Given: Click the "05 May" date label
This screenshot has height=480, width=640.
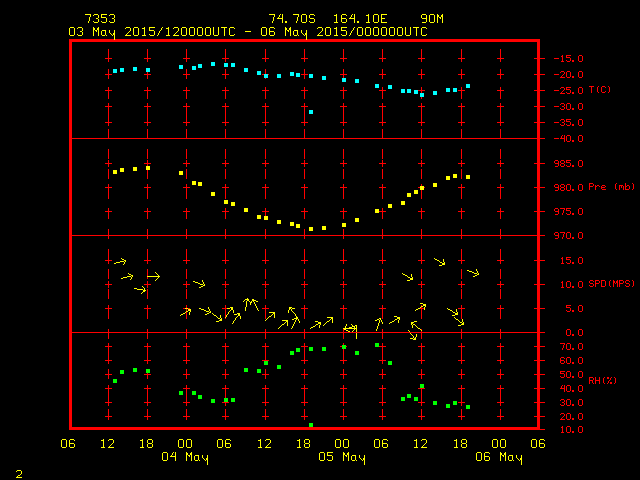Looking at the screenshot, I should click(342, 457).
